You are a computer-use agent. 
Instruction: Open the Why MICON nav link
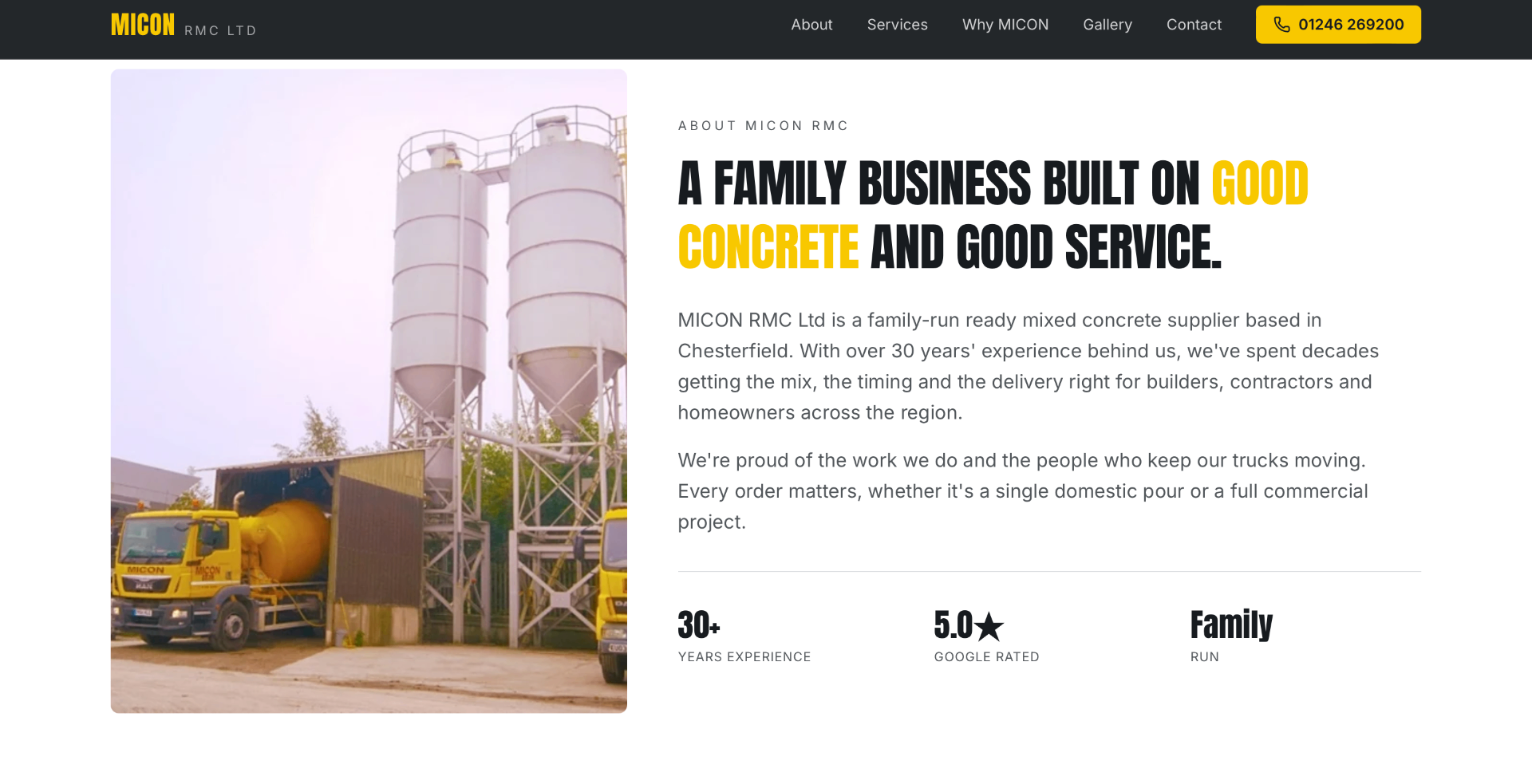[x=1005, y=25]
